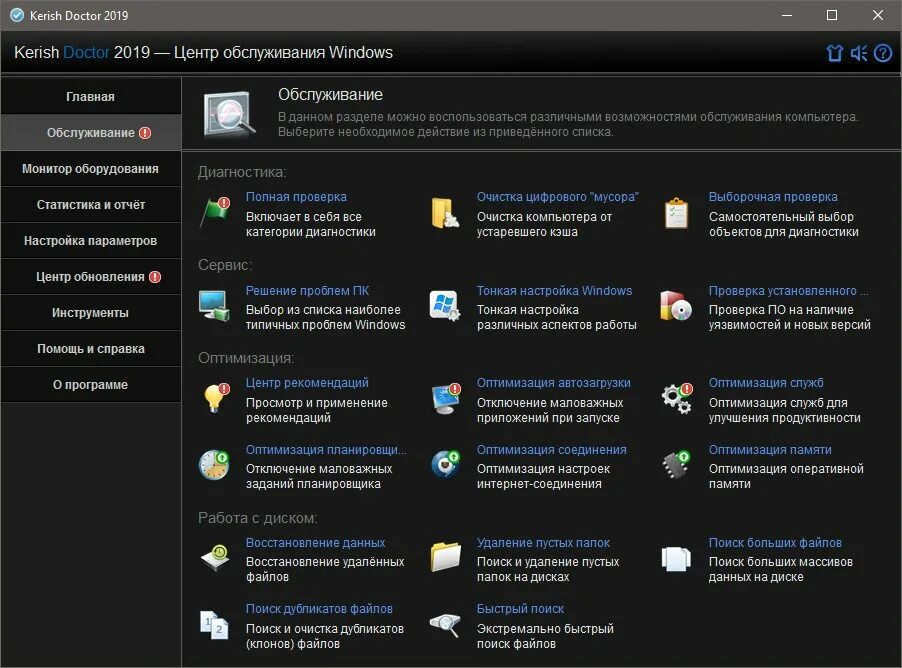902x668 pixels.
Task: Start Полная проверка link
Action: click(296, 197)
